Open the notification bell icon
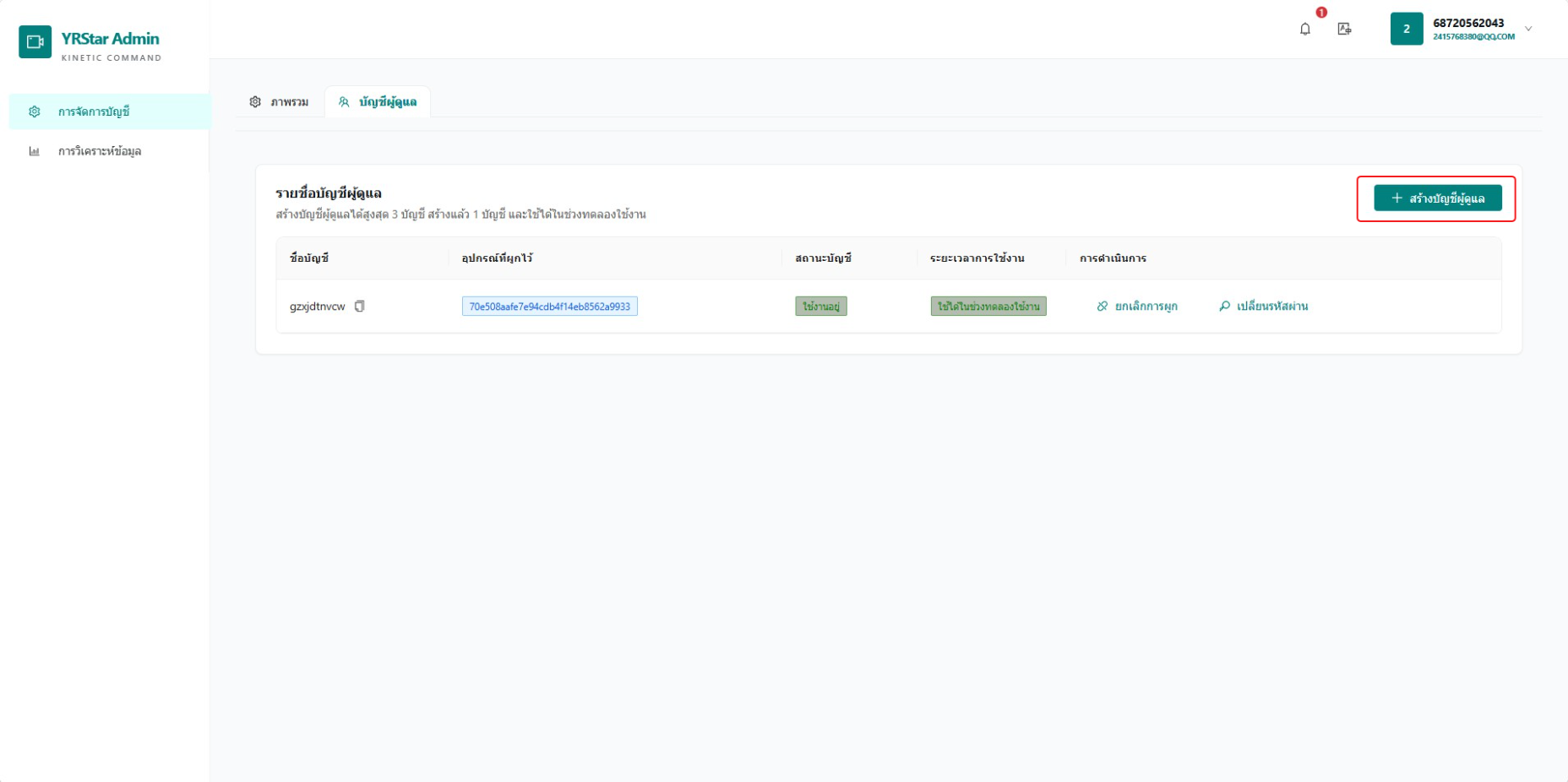The image size is (1568, 782). tap(1305, 30)
